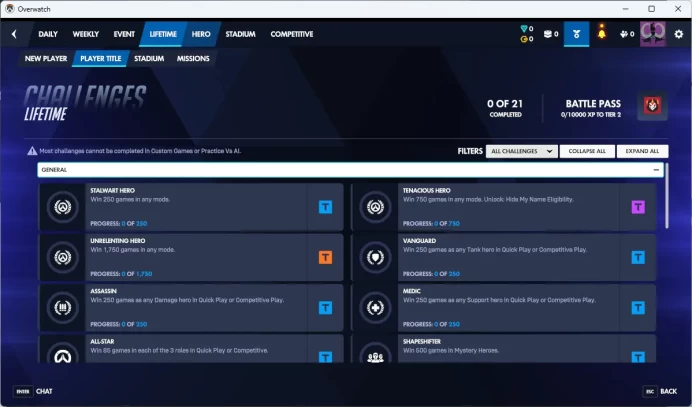Image resolution: width=692 pixels, height=407 pixels.
Task: Click the Medic cross emblem
Action: (375, 307)
